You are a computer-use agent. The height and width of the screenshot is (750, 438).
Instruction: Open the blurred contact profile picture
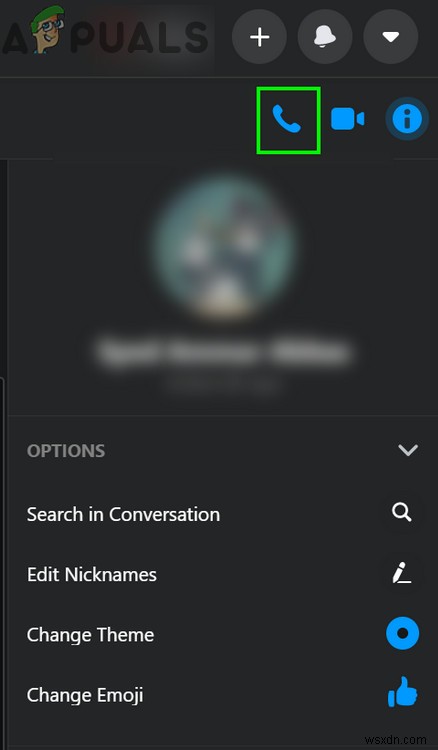click(x=224, y=246)
